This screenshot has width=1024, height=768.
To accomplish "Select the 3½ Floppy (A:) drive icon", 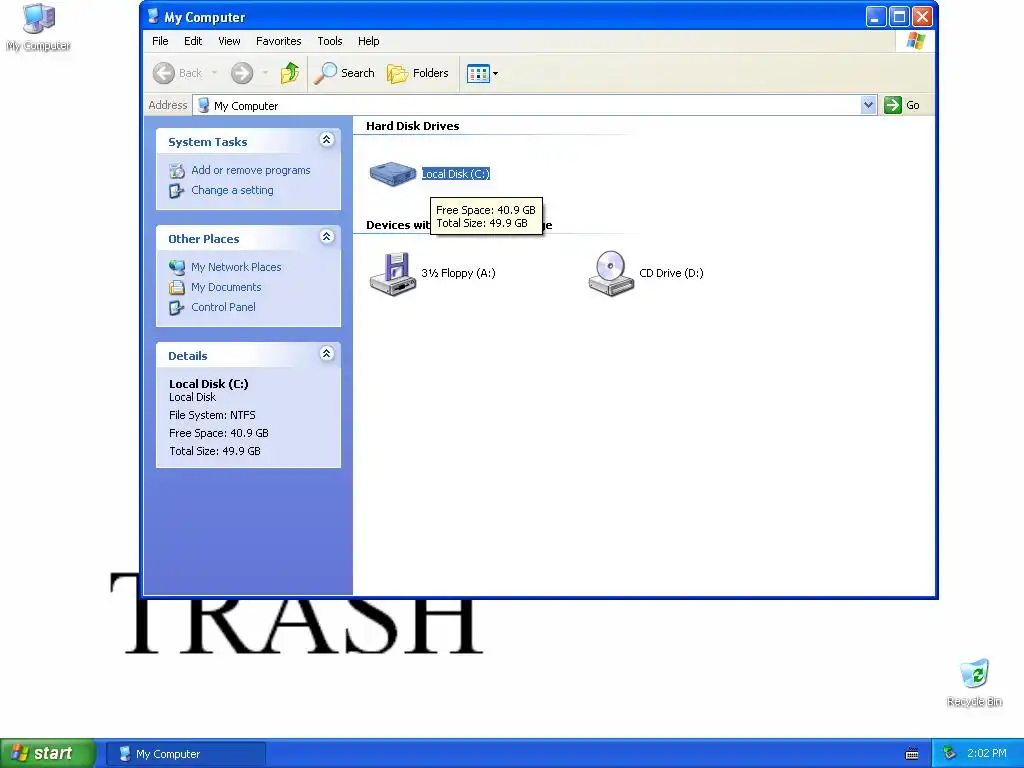I will [392, 274].
